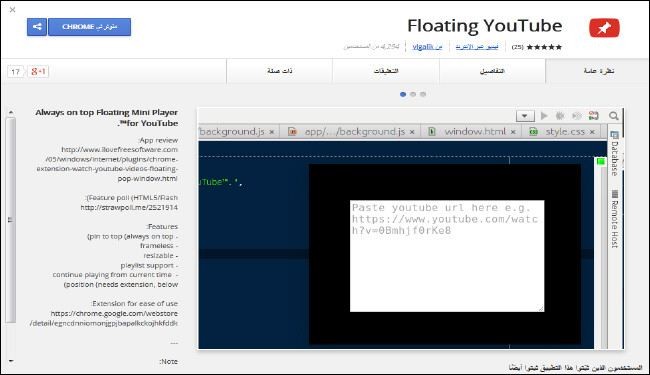The image size is (650, 375).
Task: Open the vlgalik developer link
Action: pyautogui.click(x=427, y=47)
